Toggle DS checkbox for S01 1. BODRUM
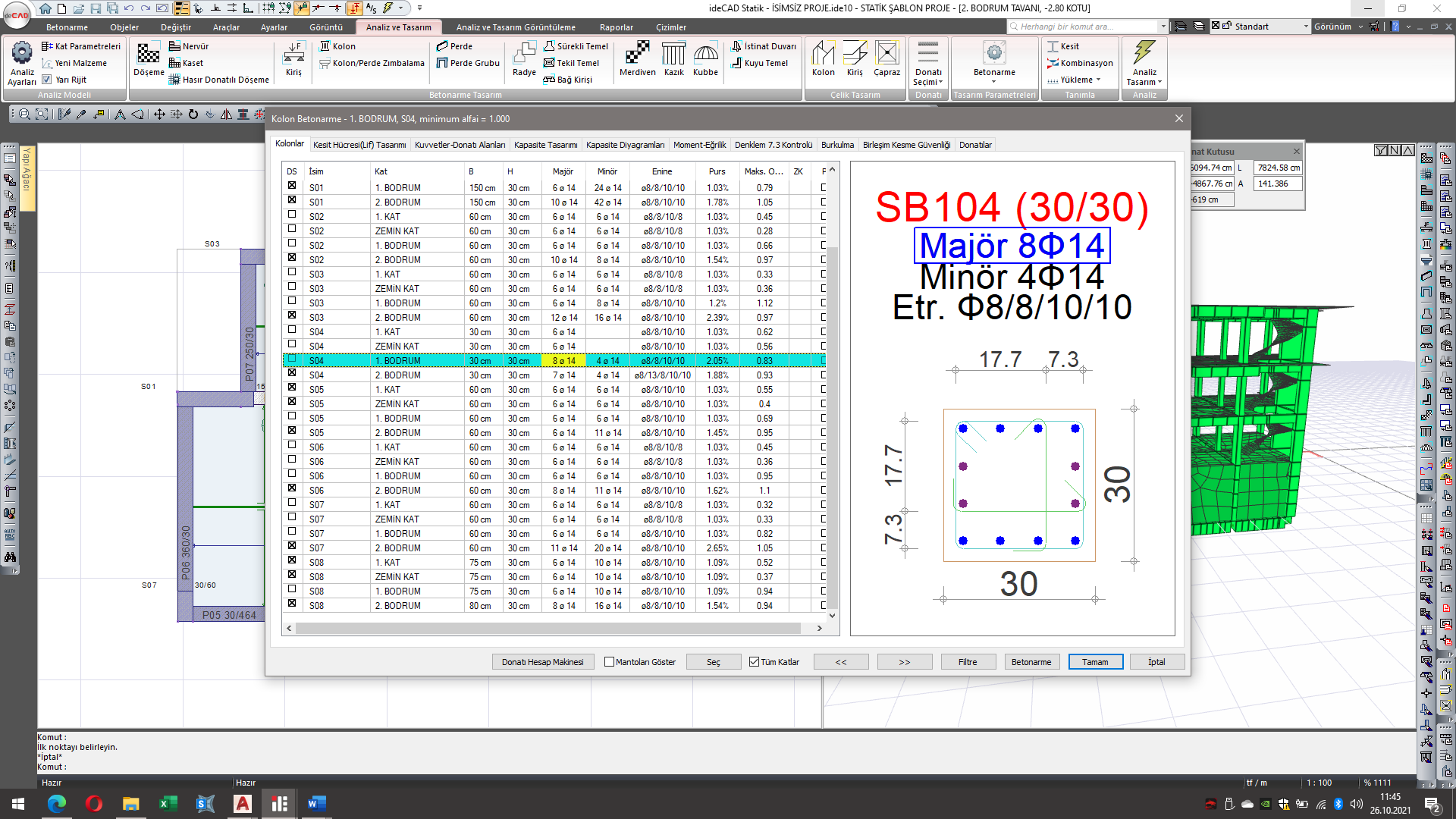Screen dimensions: 1456x819 tap(292, 185)
